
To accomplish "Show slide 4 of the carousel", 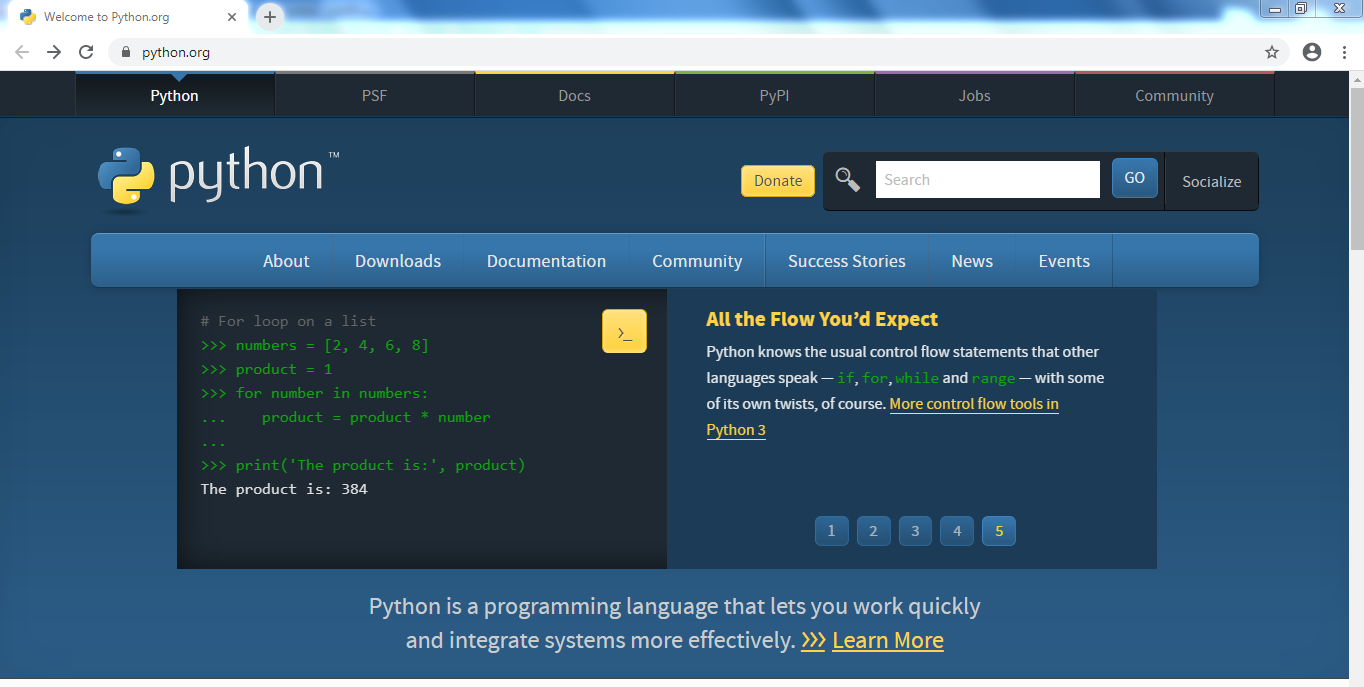I will 957,531.
